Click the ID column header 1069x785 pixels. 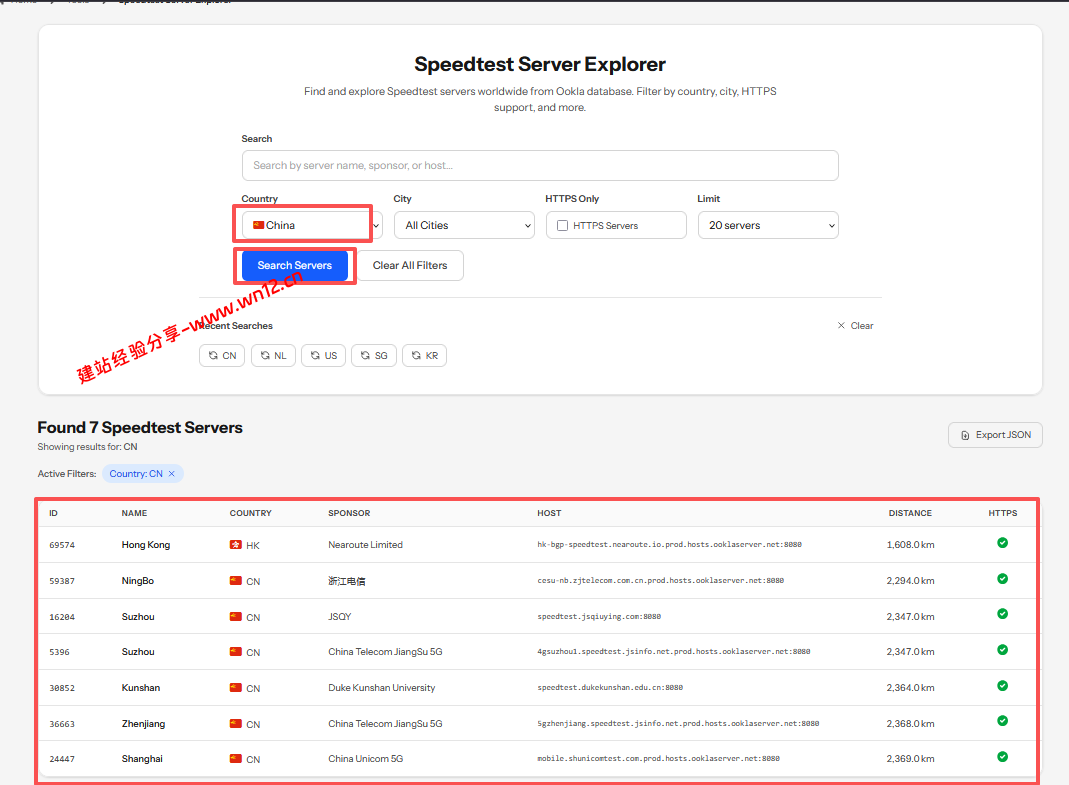pos(53,513)
